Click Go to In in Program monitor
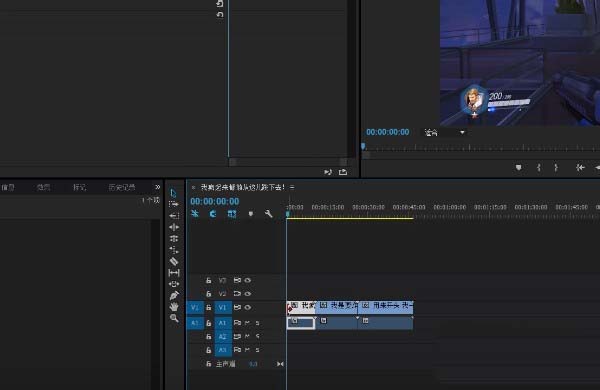The width and height of the screenshot is (600, 390). (x=580, y=168)
